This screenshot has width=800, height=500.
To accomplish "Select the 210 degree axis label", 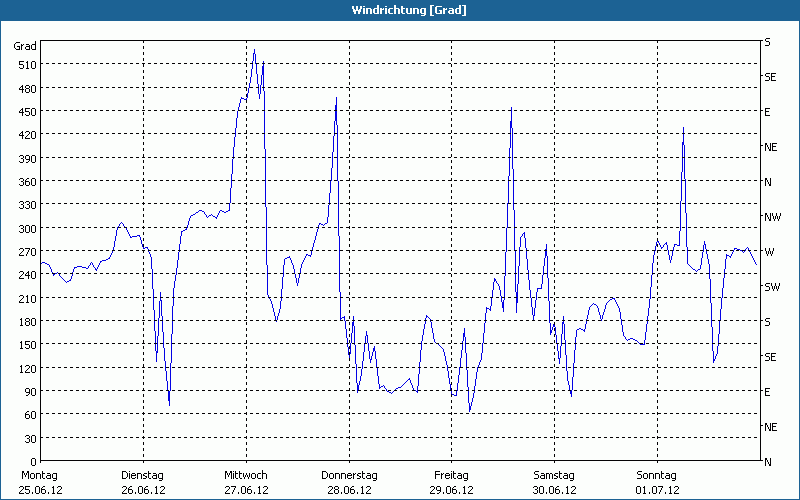I will [27, 298].
